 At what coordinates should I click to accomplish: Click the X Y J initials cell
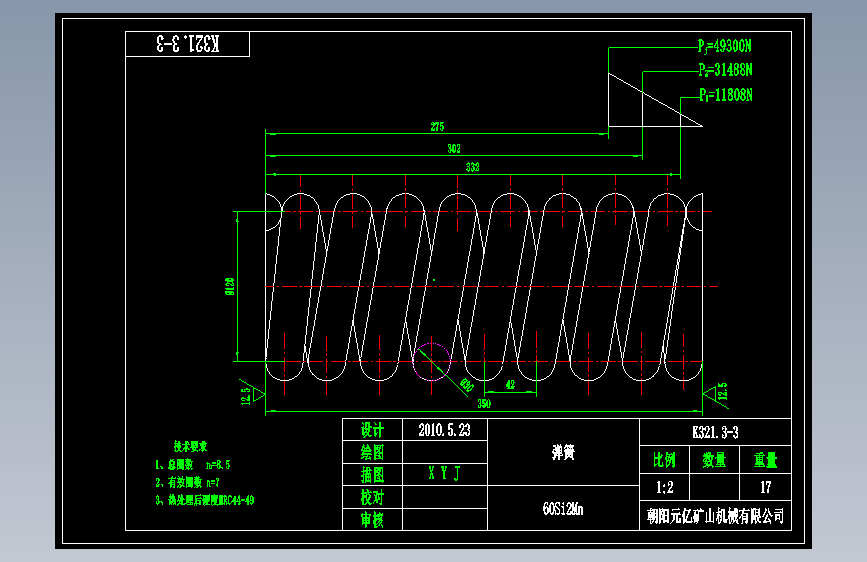click(445, 473)
